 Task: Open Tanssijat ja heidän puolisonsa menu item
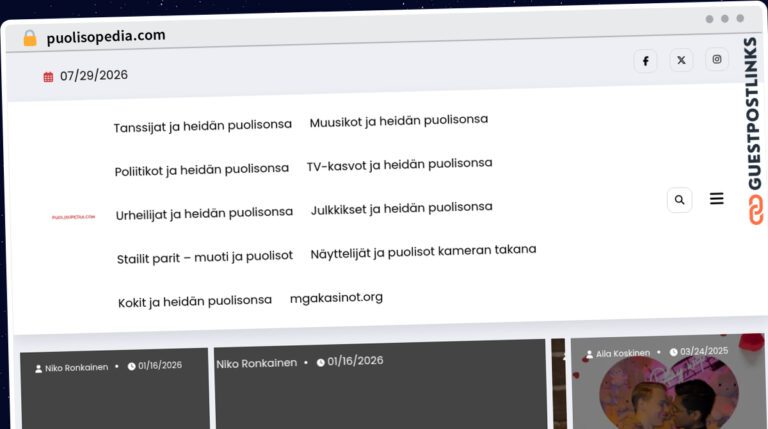[x=203, y=126]
